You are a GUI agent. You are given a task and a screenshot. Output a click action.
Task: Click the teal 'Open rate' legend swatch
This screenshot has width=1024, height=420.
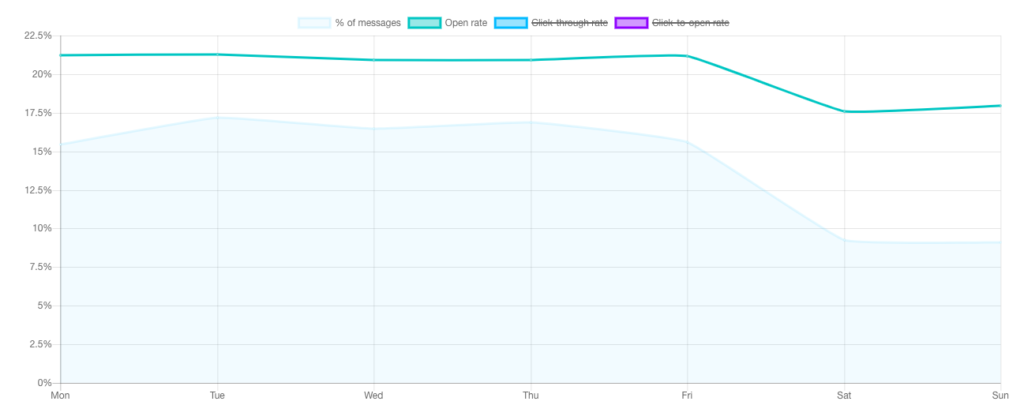tap(424, 22)
